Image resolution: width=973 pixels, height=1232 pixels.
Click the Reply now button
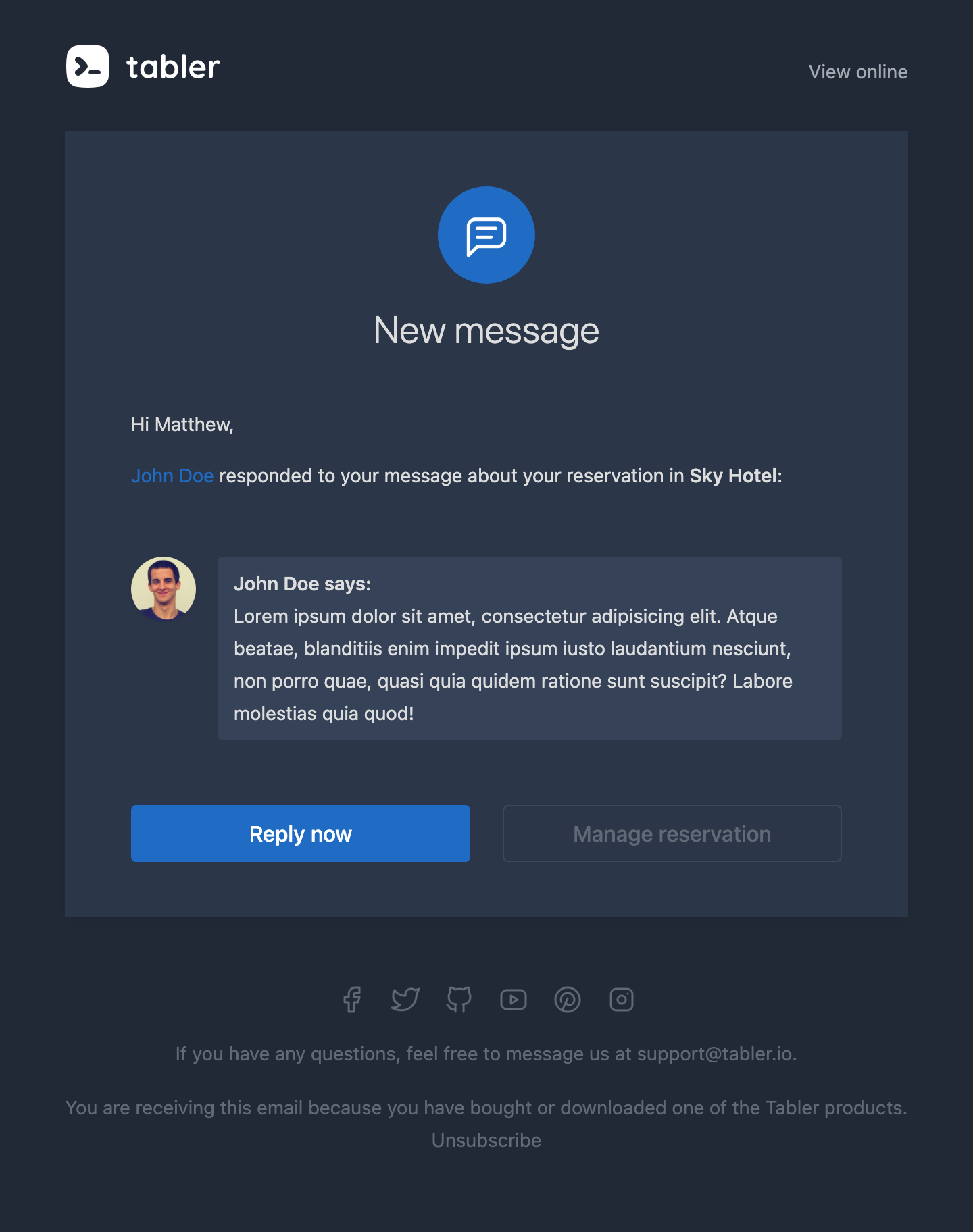(x=301, y=833)
